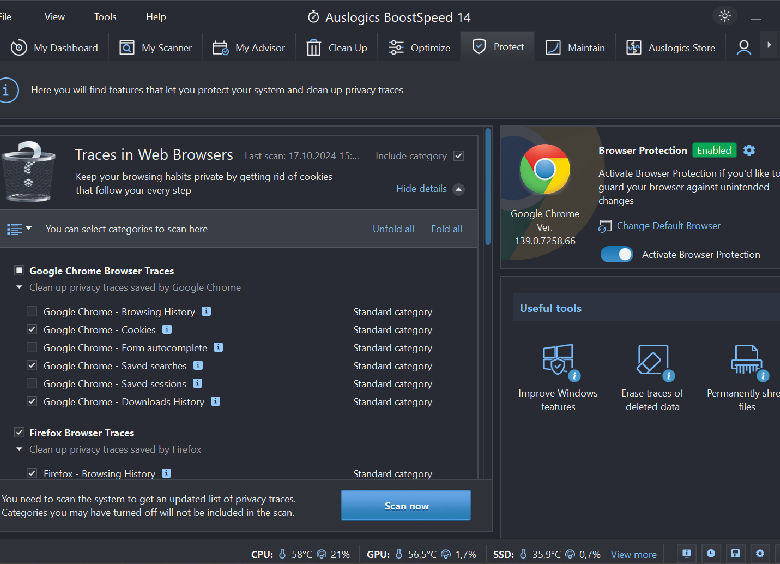780x564 pixels.
Task: Click the Useful tools header
Action: click(551, 308)
